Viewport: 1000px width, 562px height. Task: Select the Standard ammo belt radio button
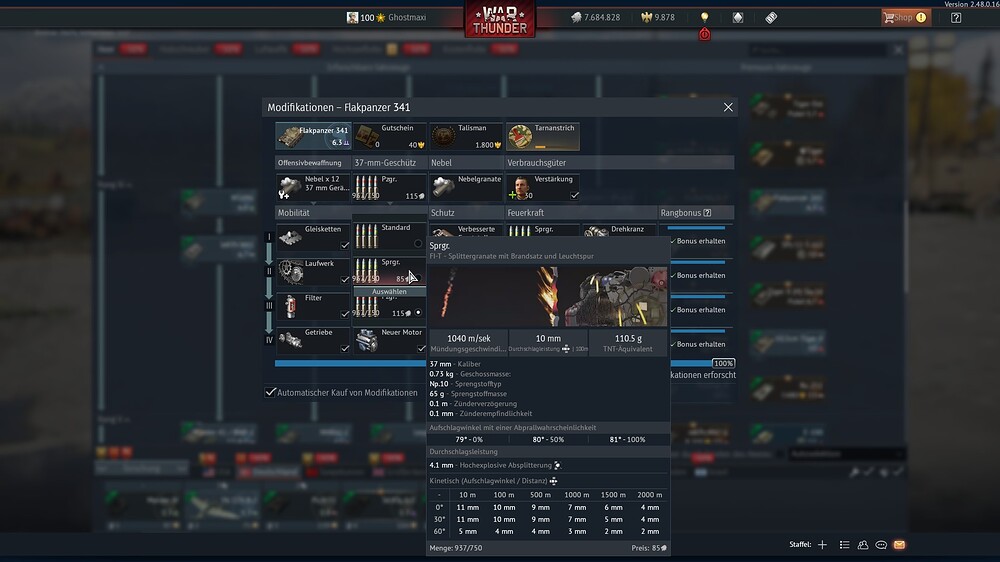pyautogui.click(x=418, y=243)
